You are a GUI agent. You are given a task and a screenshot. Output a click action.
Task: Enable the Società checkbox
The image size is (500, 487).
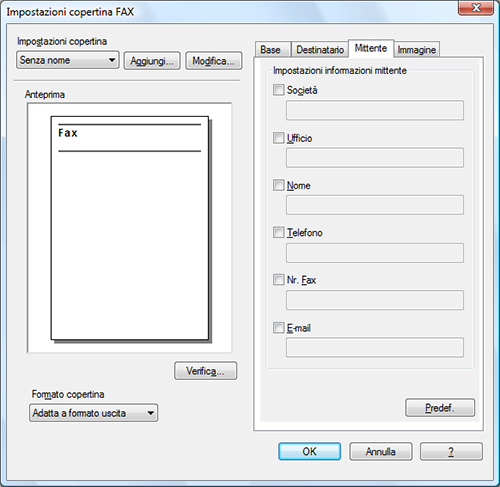[278, 90]
